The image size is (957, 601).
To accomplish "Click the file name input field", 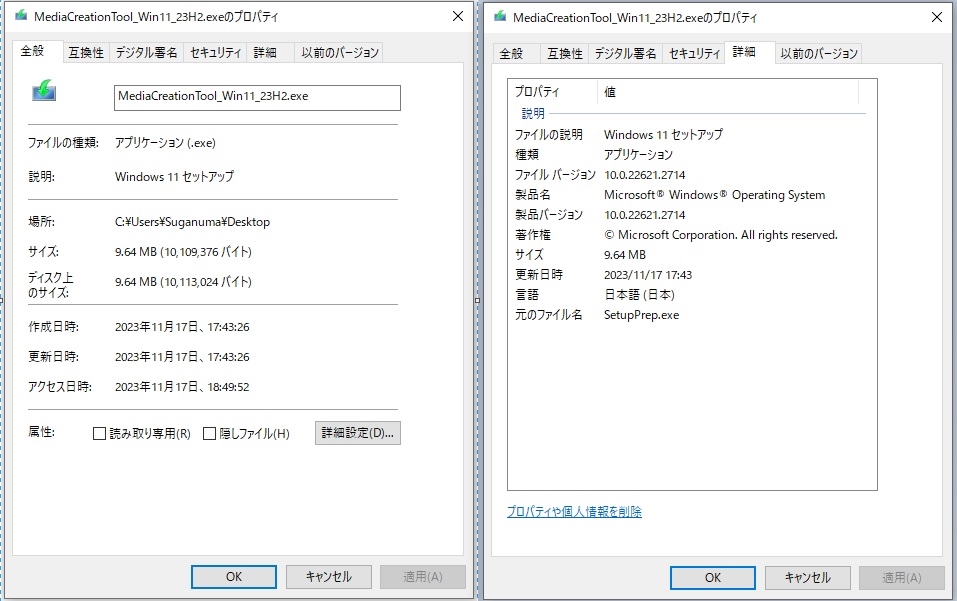I will click(257, 98).
